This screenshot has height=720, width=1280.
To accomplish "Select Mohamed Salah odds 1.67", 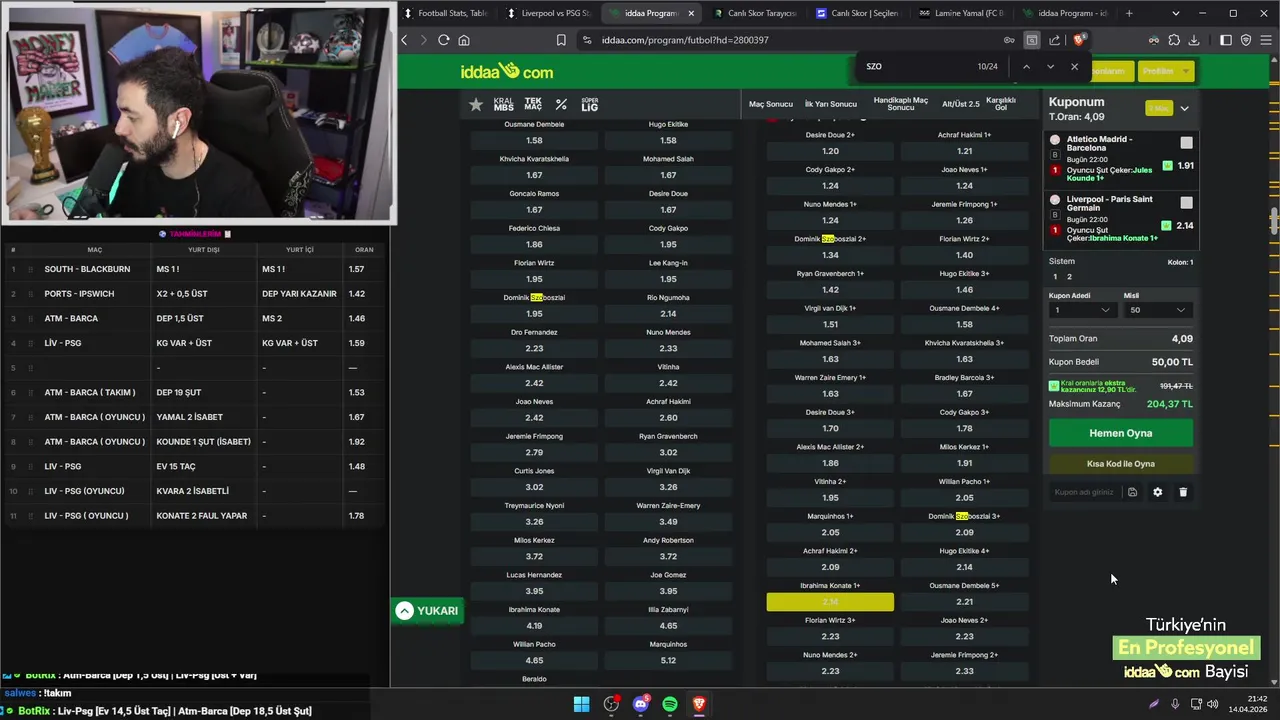I will (668, 175).
